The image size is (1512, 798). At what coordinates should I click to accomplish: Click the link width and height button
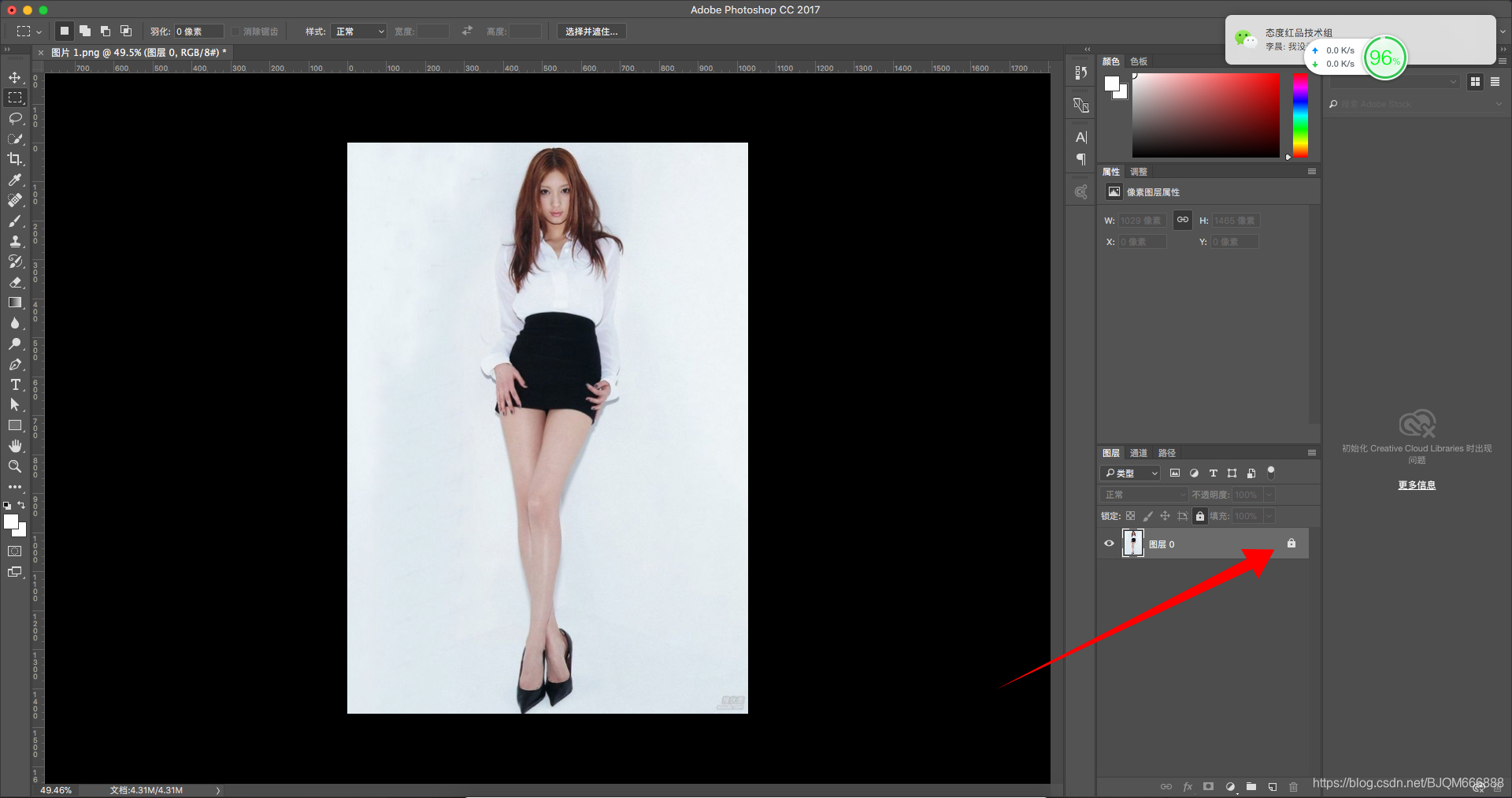point(1182,220)
